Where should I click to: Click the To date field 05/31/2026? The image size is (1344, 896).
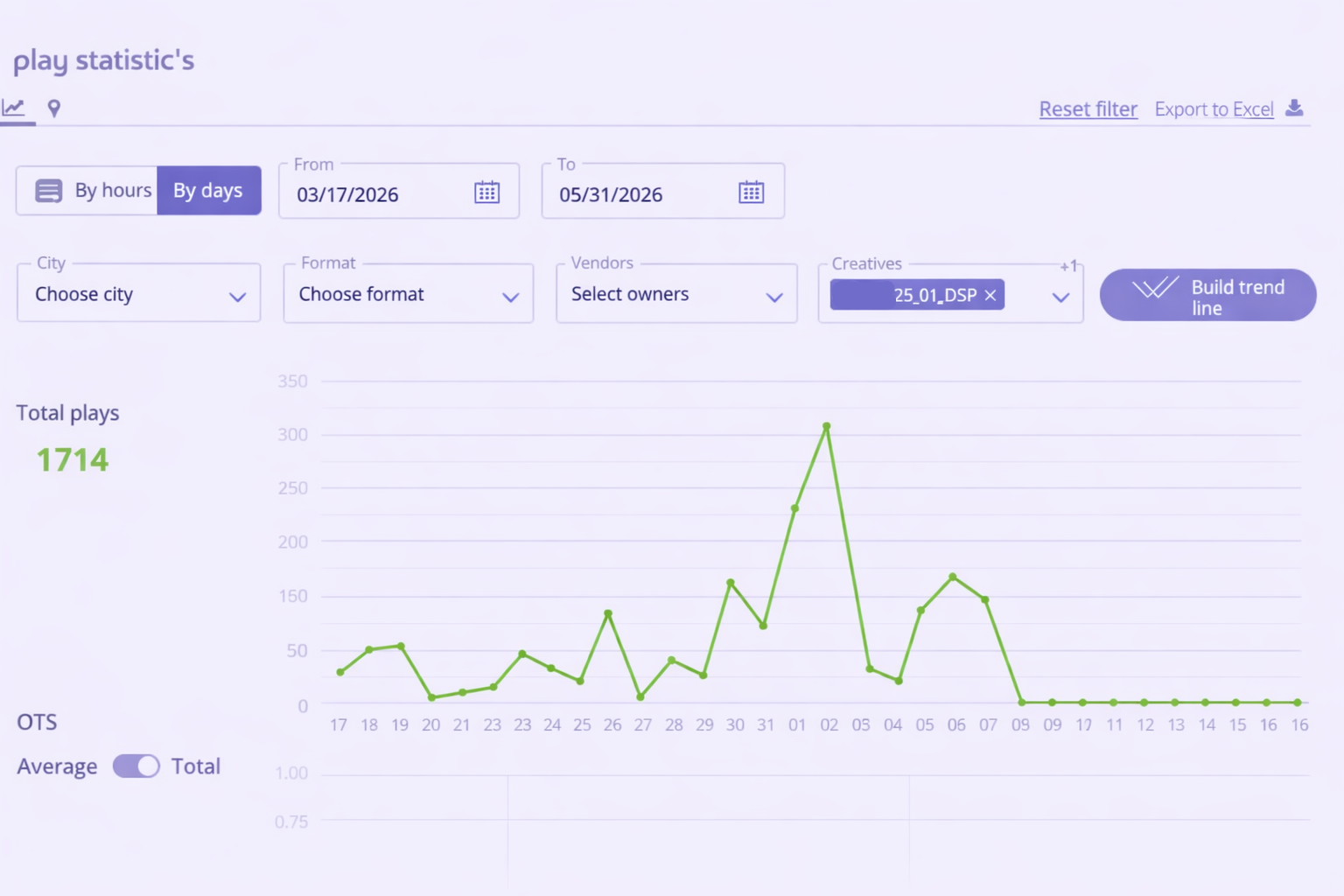[x=662, y=192]
